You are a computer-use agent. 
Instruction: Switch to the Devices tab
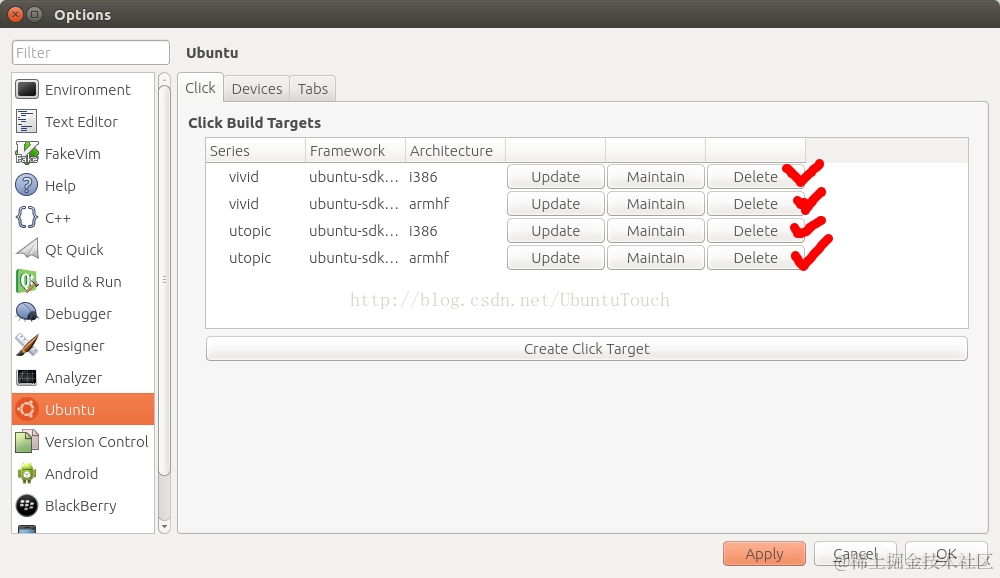256,89
